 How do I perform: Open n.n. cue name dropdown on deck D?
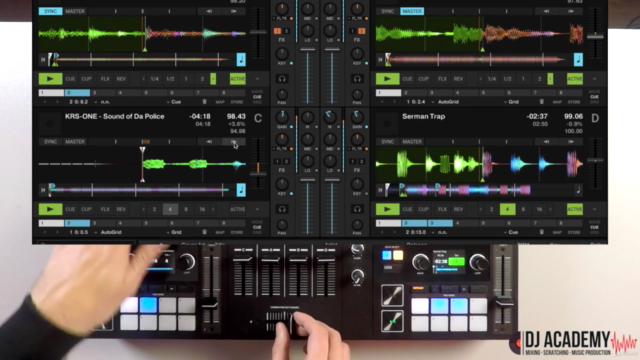(x=439, y=232)
